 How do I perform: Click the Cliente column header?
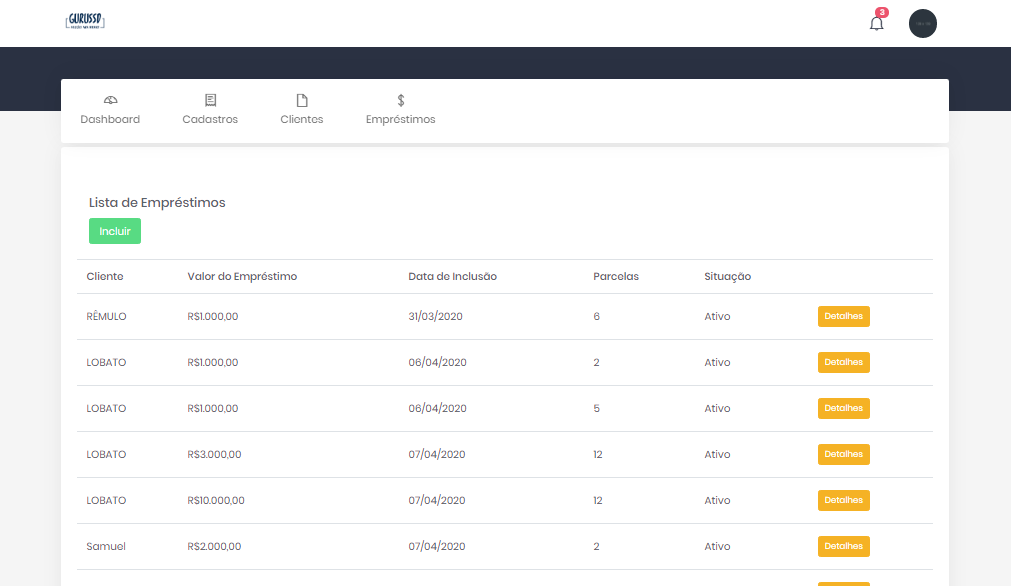[x=105, y=277]
